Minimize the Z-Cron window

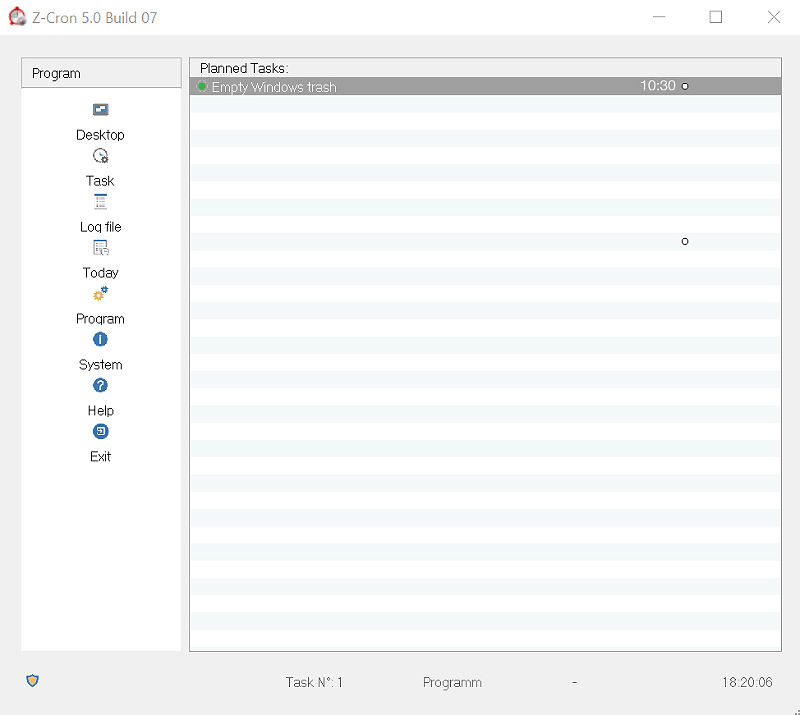click(x=659, y=17)
